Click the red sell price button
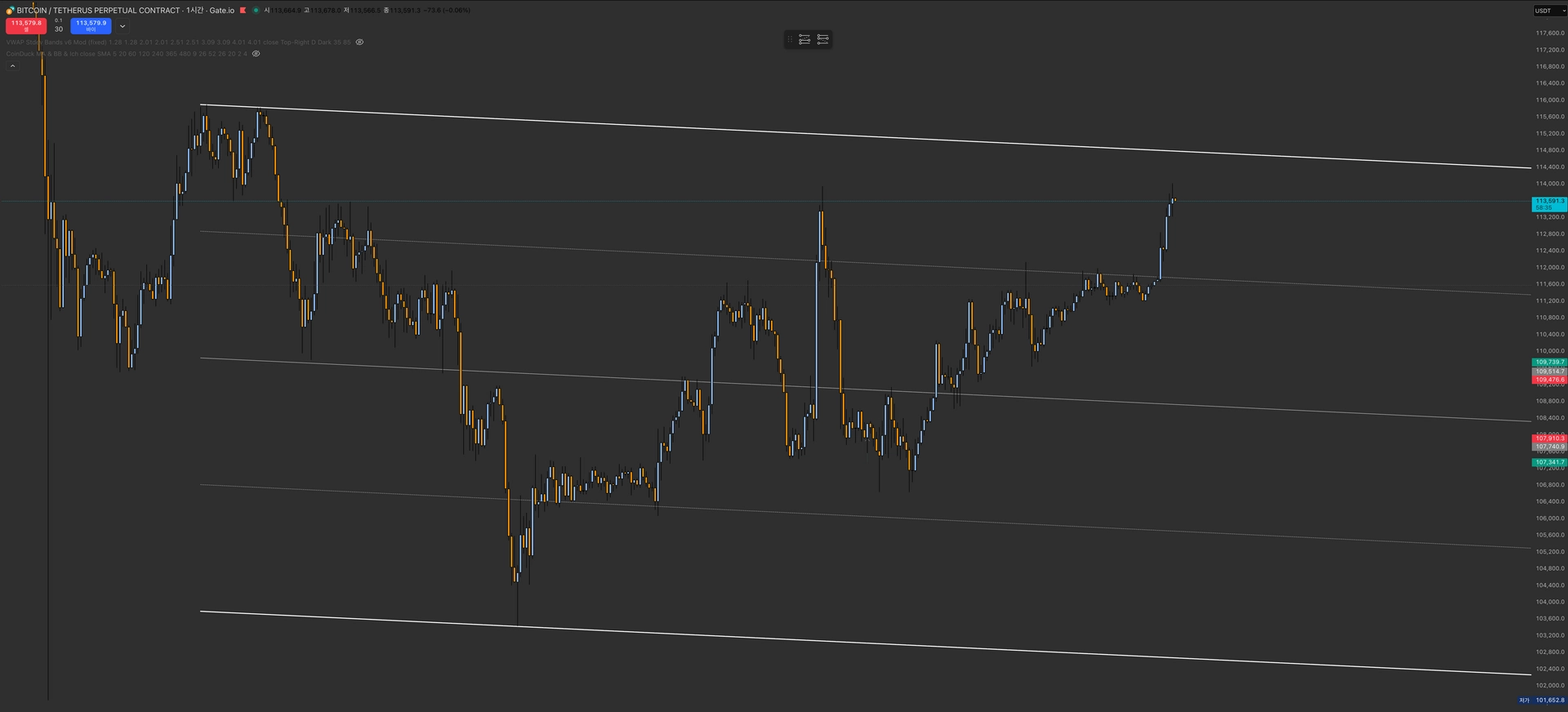This screenshot has width=1568, height=712. [26, 25]
